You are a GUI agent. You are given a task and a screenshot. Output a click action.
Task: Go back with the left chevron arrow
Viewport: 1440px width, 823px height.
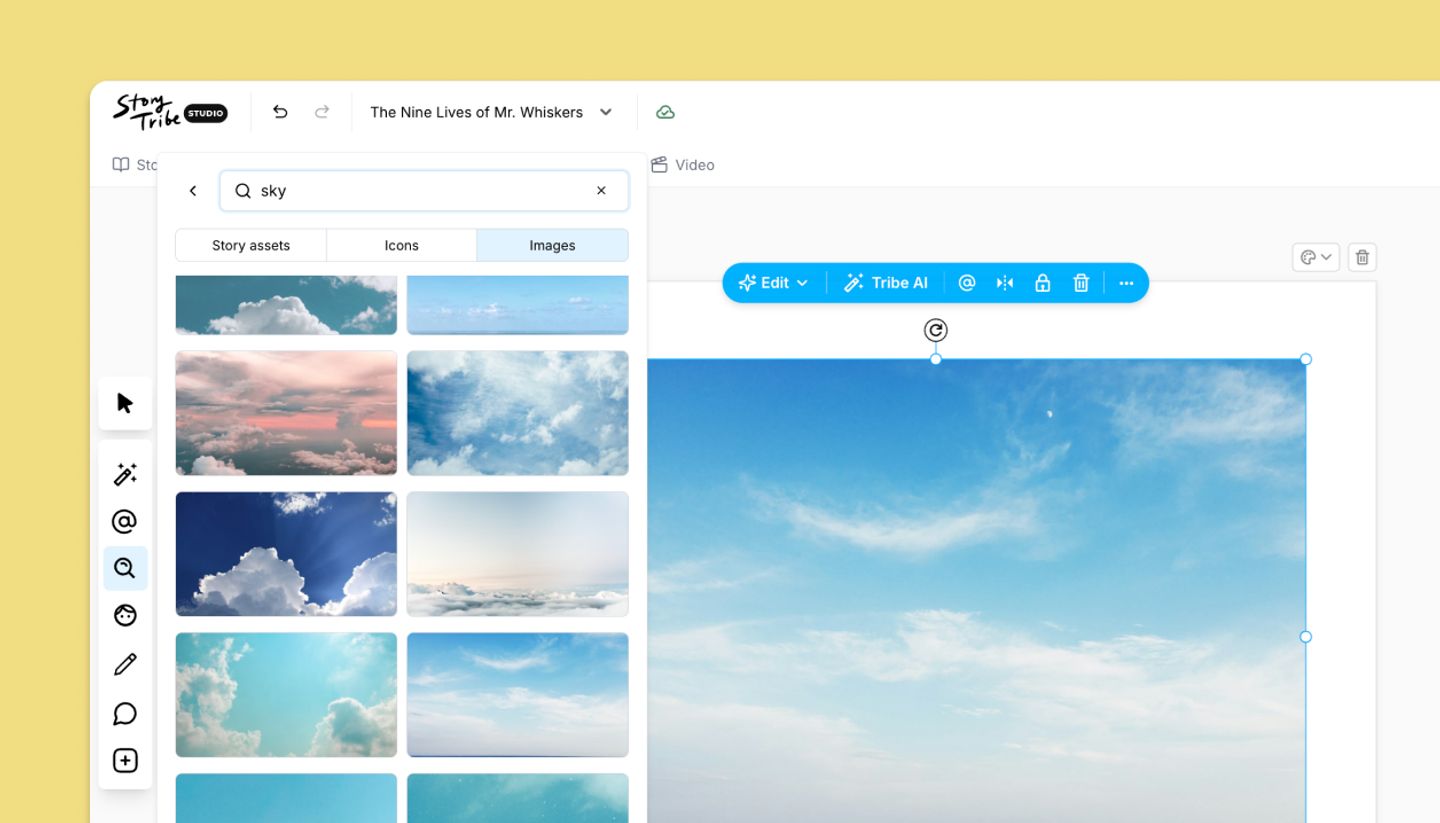pos(193,191)
